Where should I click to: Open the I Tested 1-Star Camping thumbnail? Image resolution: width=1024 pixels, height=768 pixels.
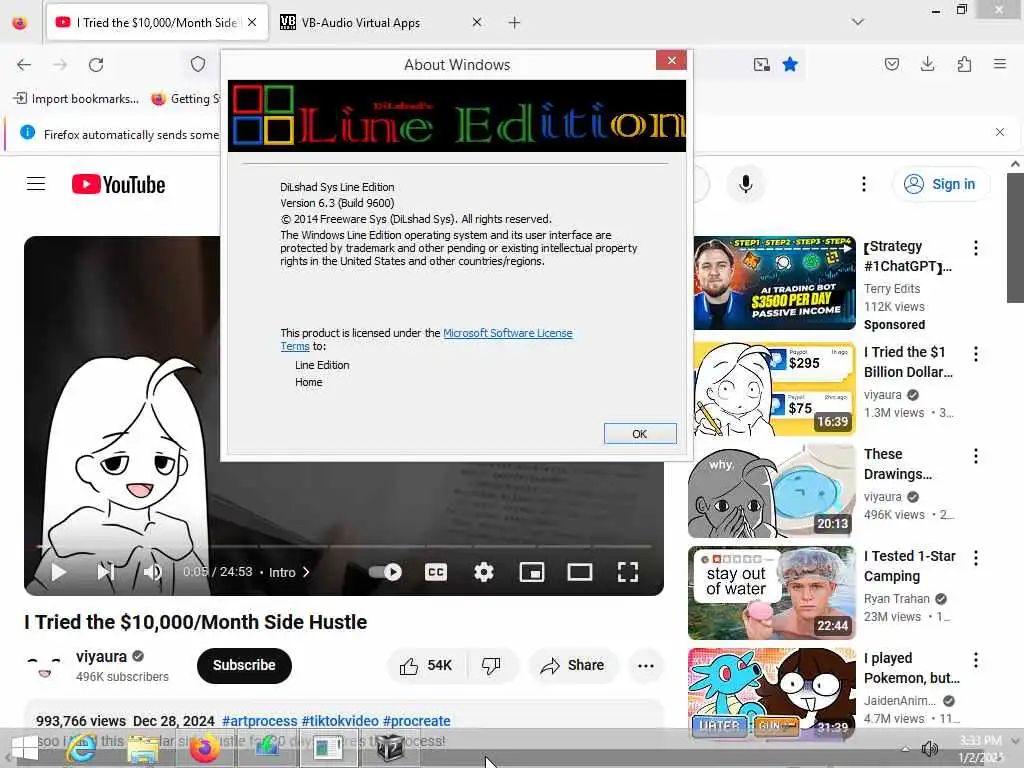772,593
